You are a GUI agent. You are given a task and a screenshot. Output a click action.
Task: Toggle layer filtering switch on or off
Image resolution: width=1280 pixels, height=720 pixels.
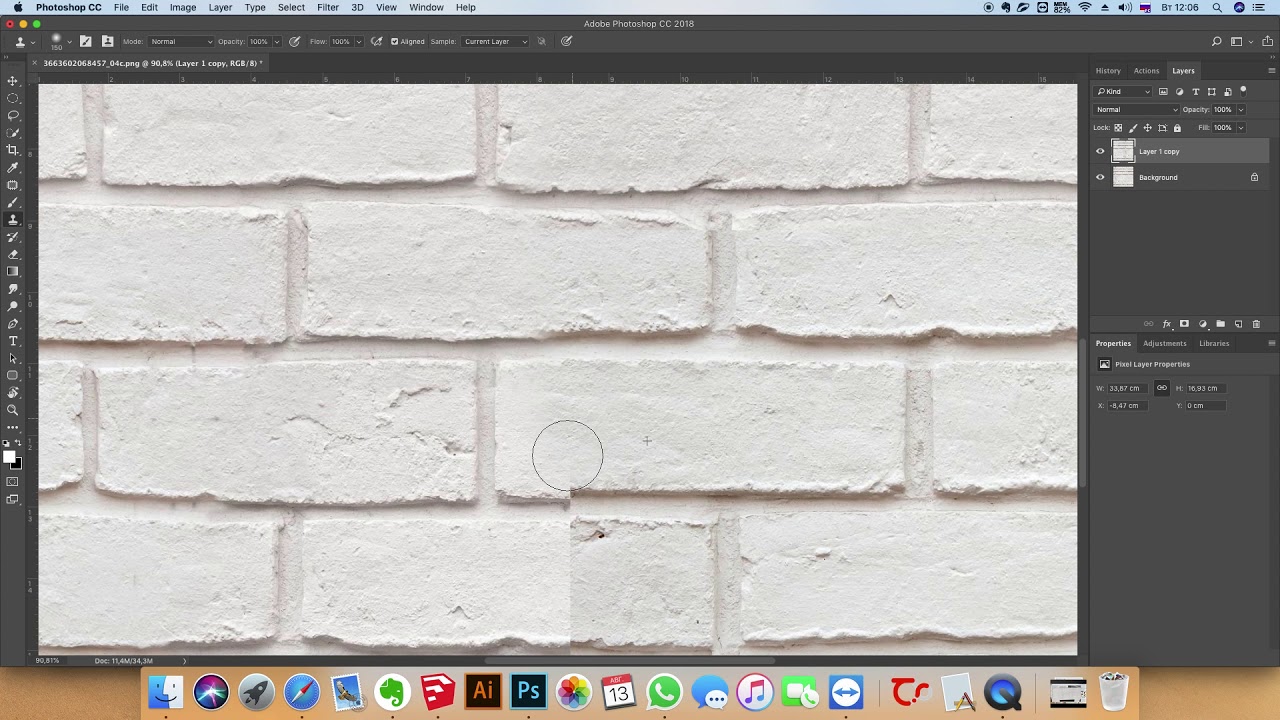(x=1244, y=91)
